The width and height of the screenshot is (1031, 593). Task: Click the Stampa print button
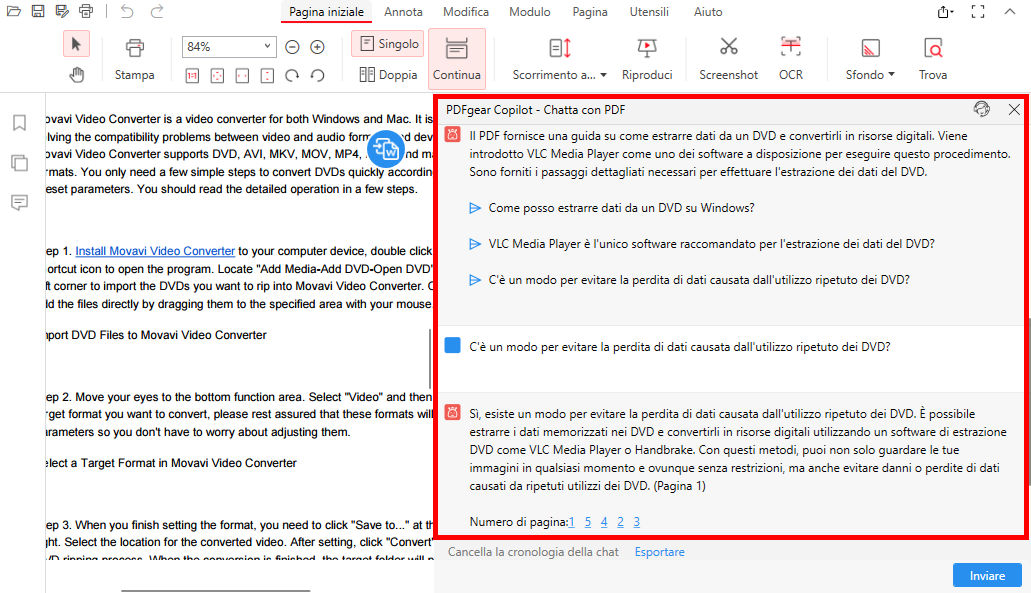point(134,59)
